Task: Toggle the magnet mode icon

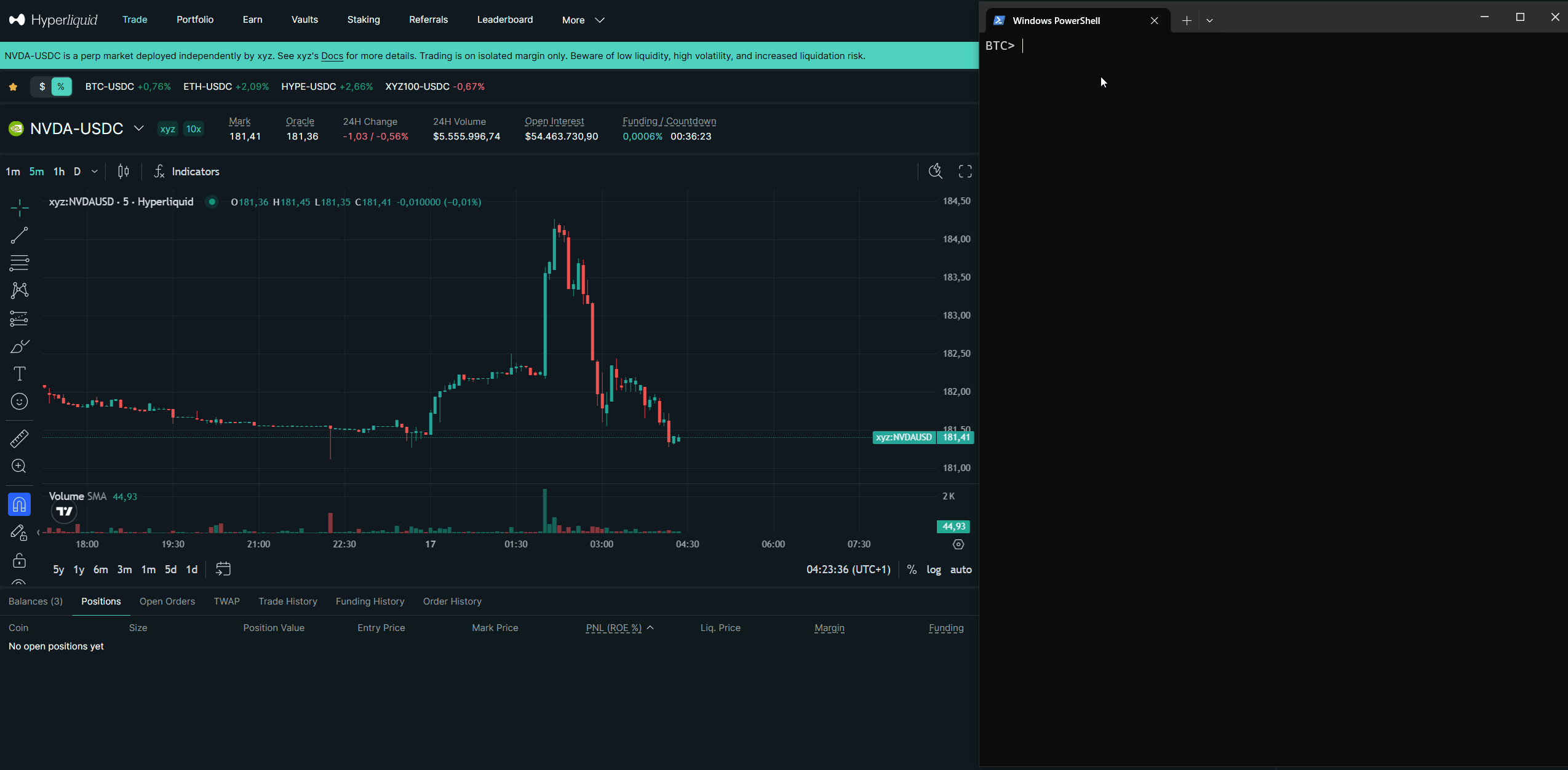Action: tap(19, 505)
